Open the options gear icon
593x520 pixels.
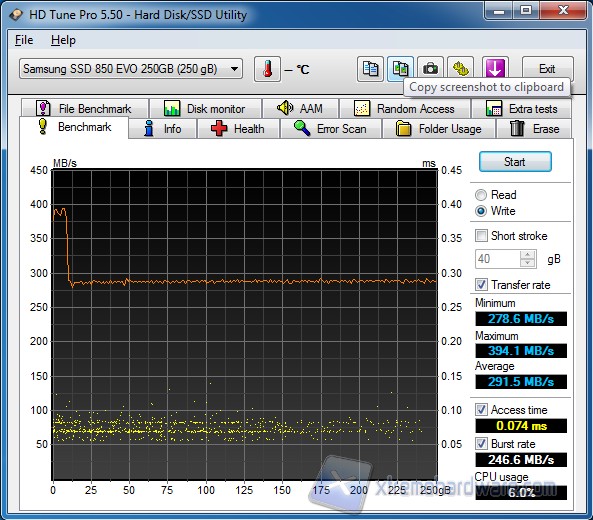tap(461, 69)
